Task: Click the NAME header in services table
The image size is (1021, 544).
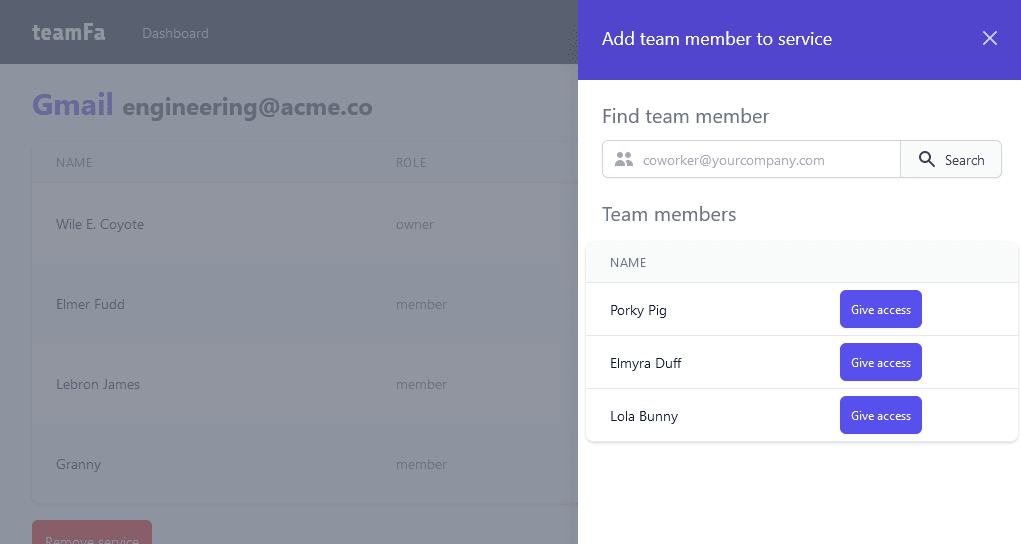Action: [74, 162]
